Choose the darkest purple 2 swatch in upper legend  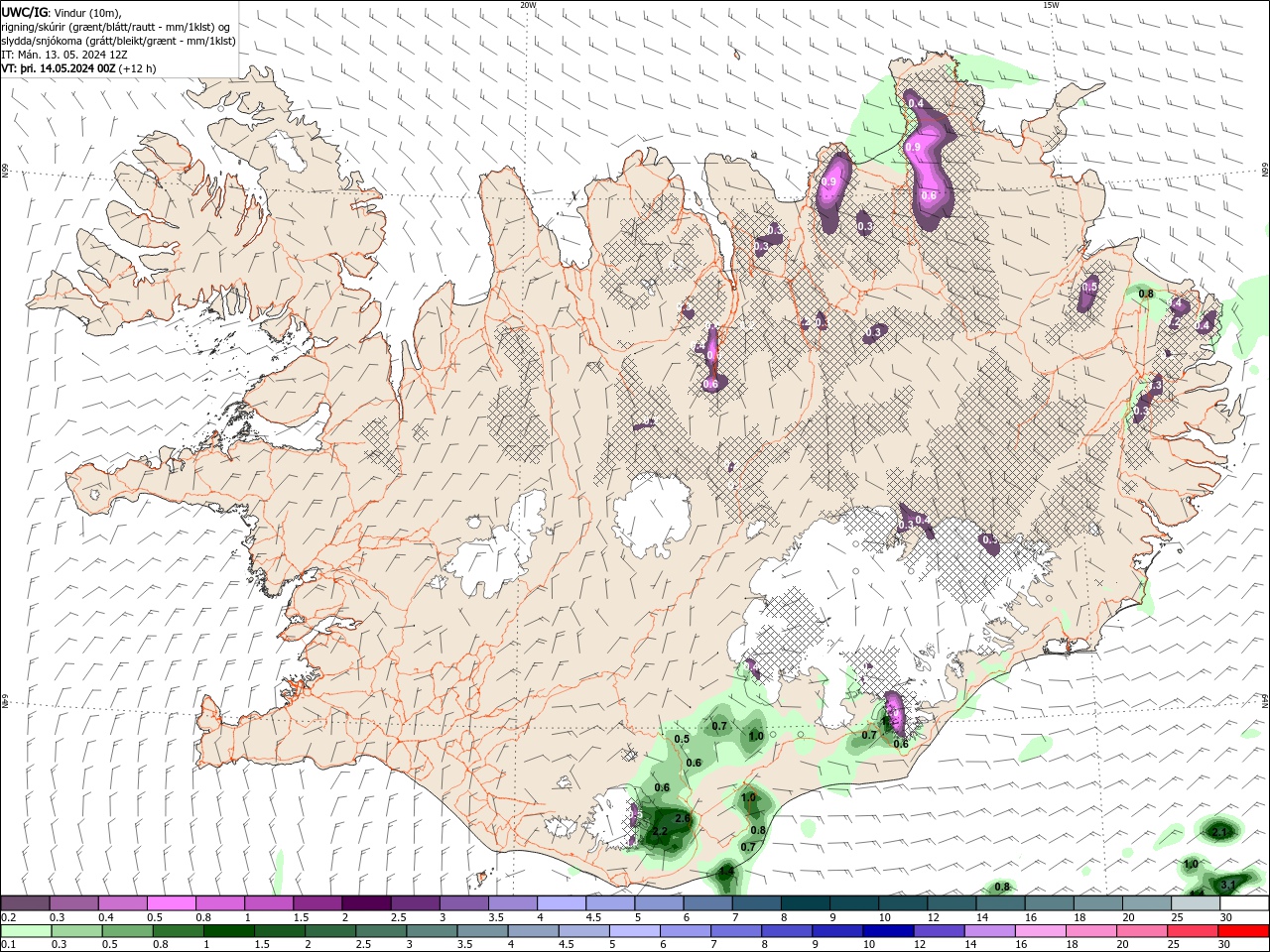click(x=366, y=903)
